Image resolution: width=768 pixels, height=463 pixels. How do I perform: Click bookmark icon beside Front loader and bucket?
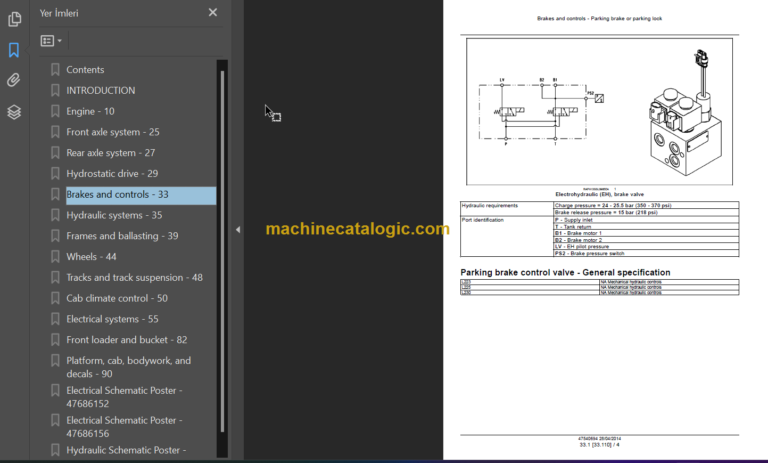coord(55,340)
